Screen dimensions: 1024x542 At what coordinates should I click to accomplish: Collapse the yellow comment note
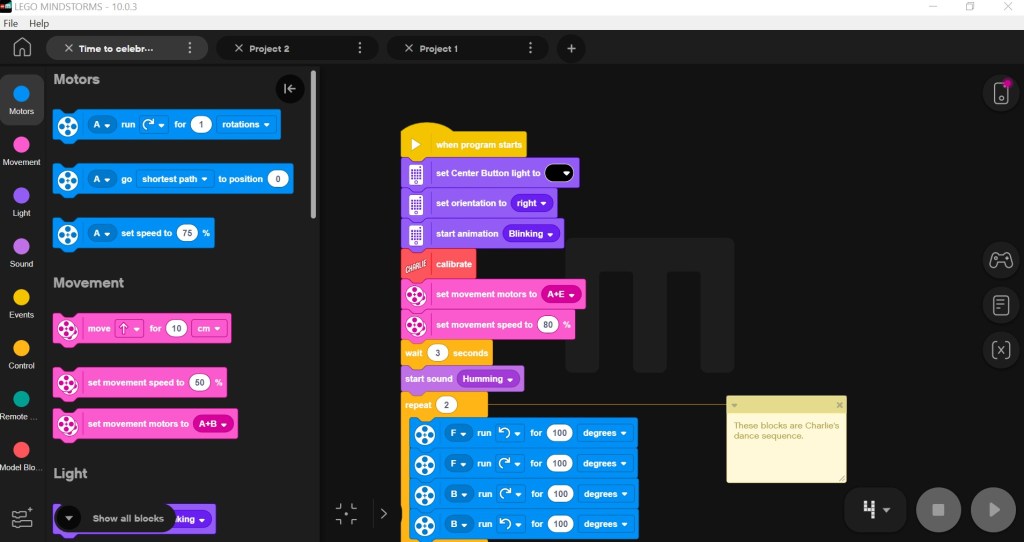(x=734, y=405)
